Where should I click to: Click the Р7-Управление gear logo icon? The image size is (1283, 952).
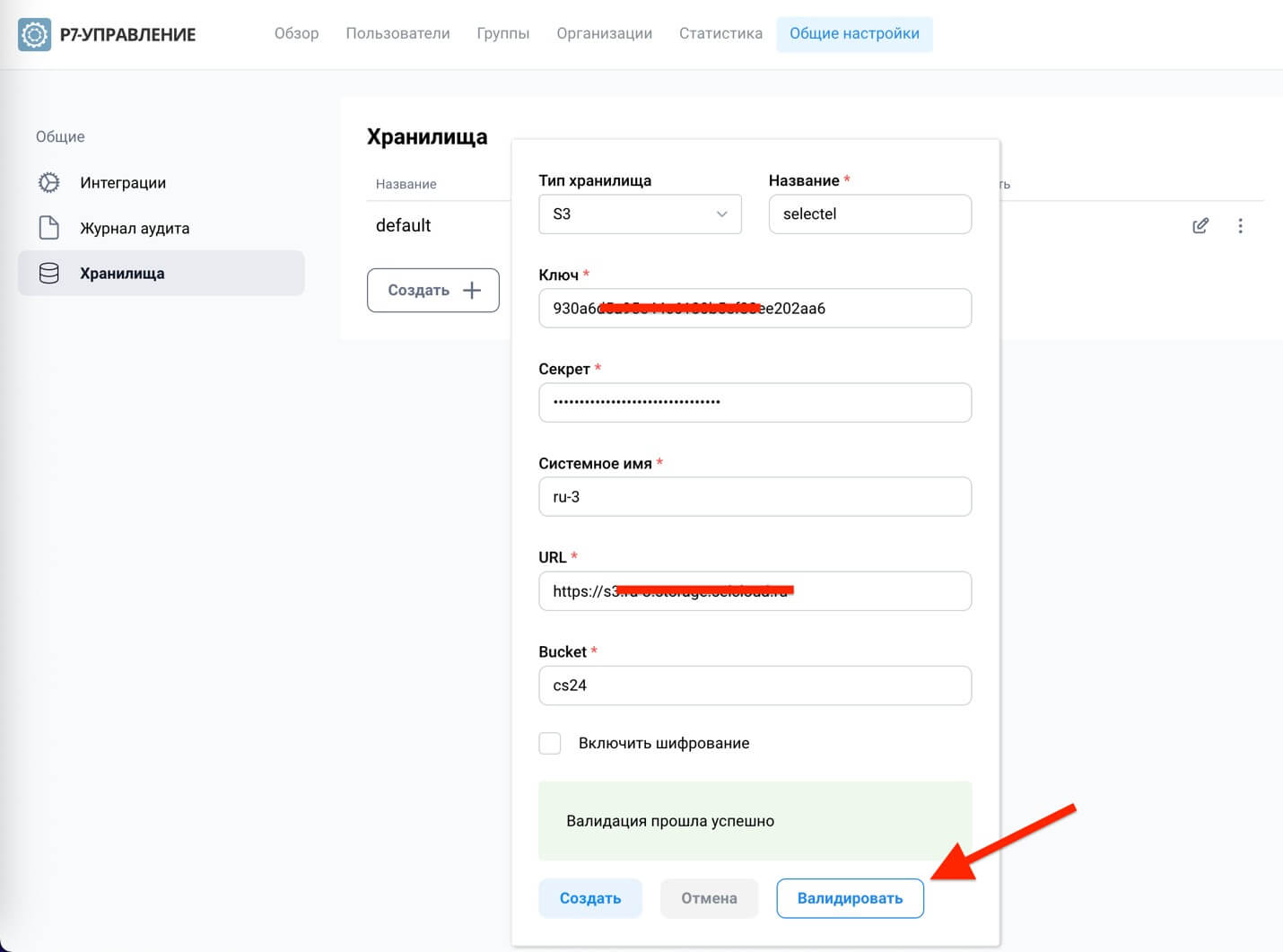[34, 34]
